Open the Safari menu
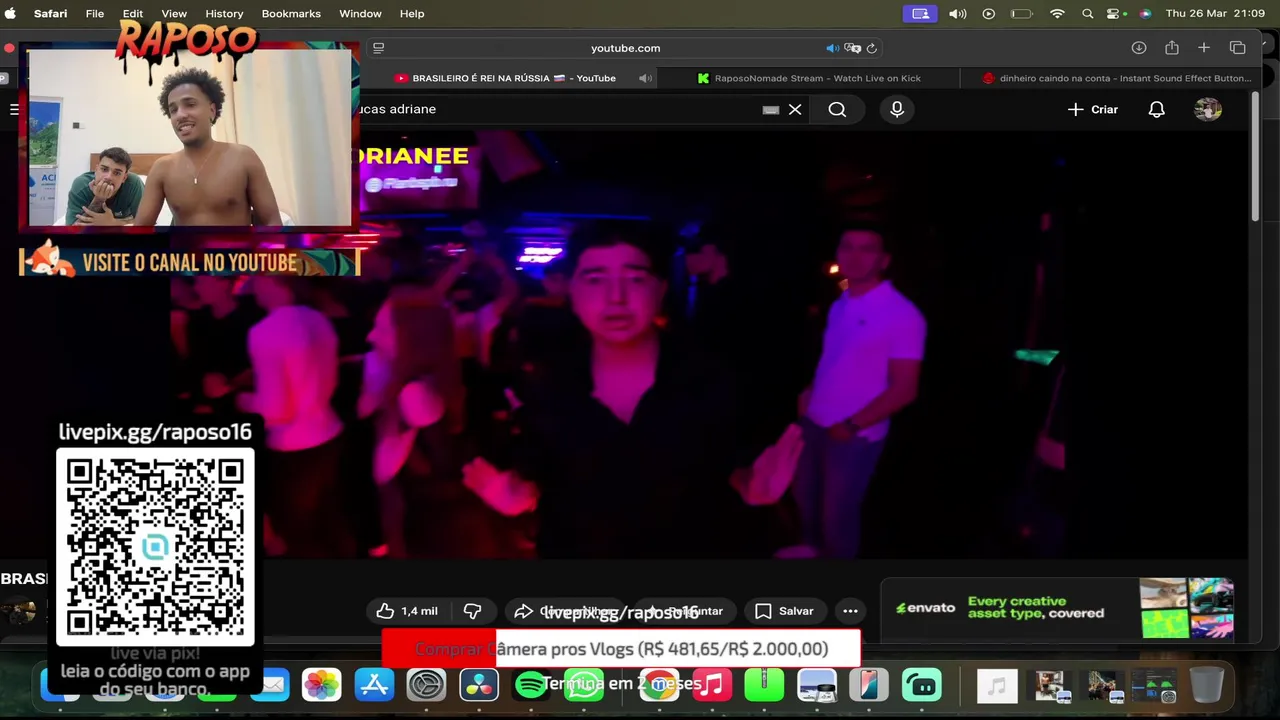Screen dimensions: 1280x720 tap(51, 13)
